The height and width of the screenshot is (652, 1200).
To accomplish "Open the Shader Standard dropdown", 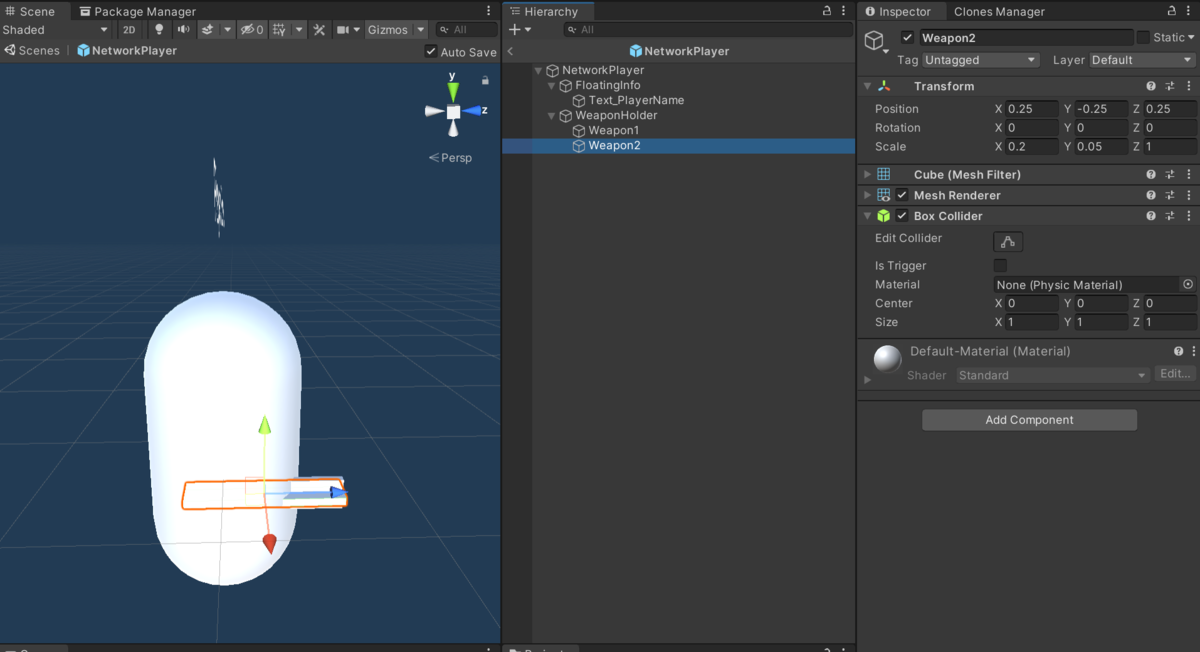I will pos(1052,375).
